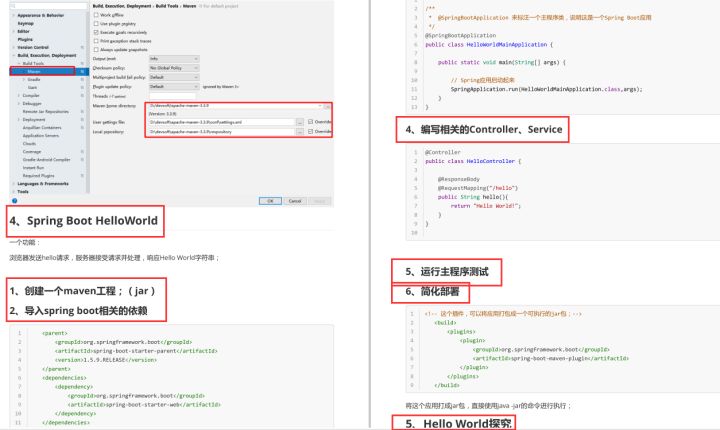Click heading "5、运行主程序测试"
This screenshot has height=430, width=720.
(x=447, y=272)
